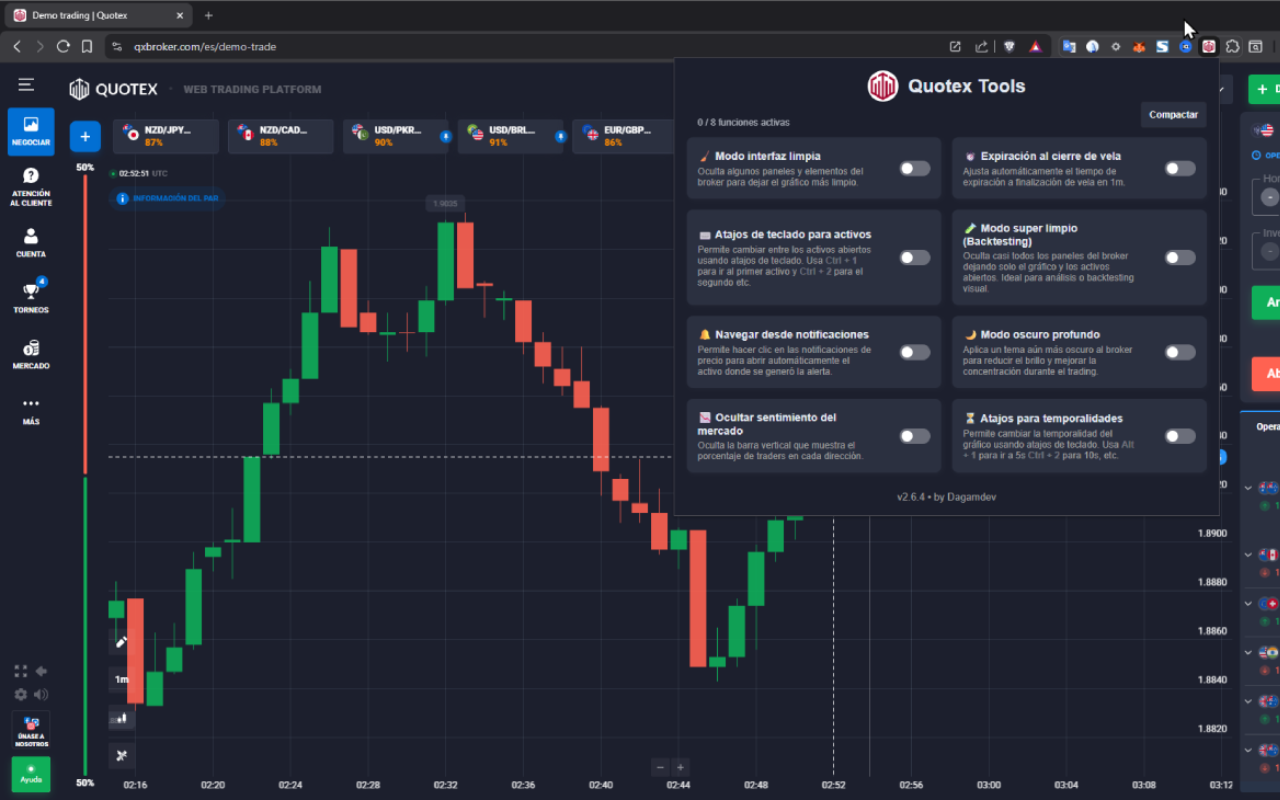This screenshot has width=1280, height=800.
Task: Reload the page
Action: click(63, 46)
